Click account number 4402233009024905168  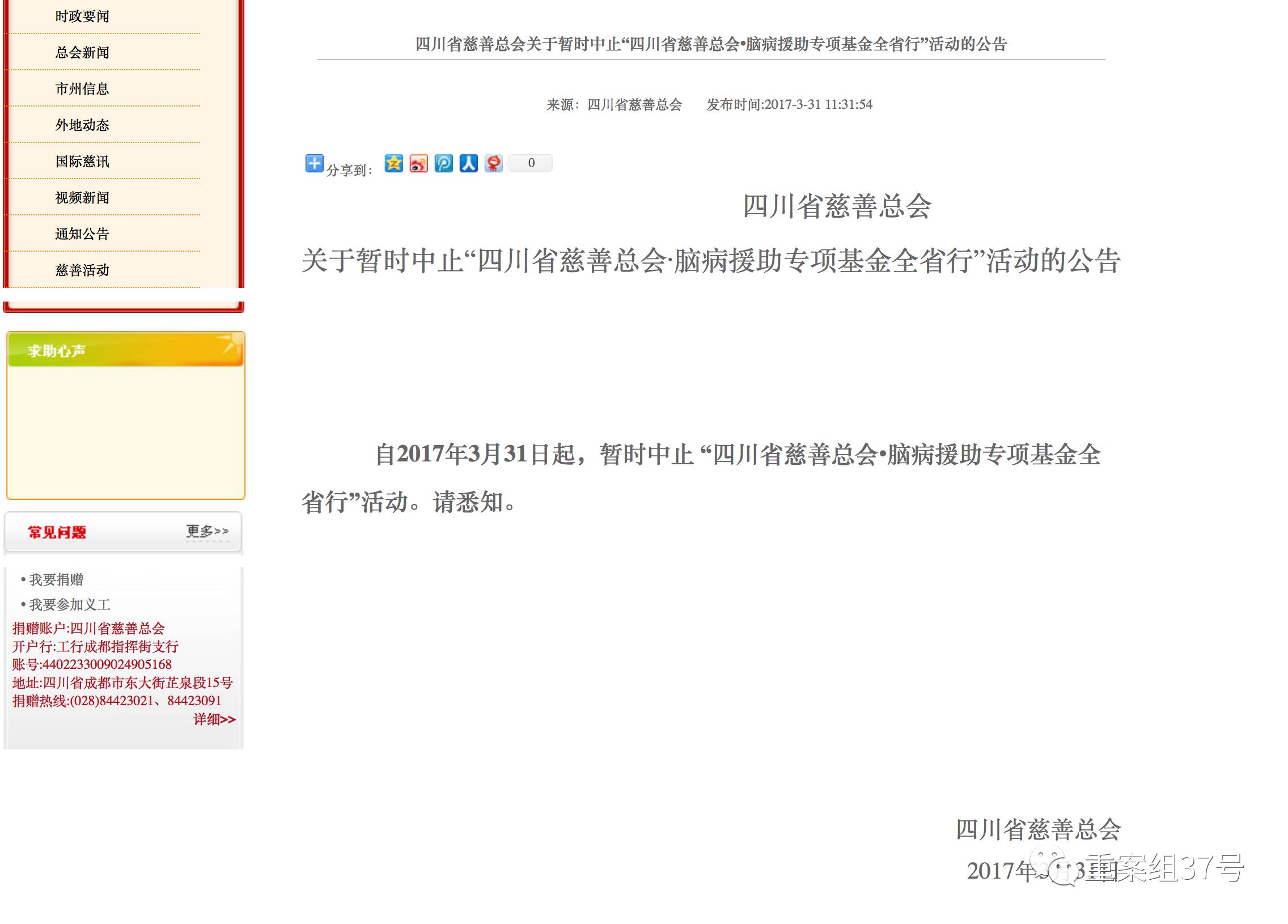coord(107,664)
